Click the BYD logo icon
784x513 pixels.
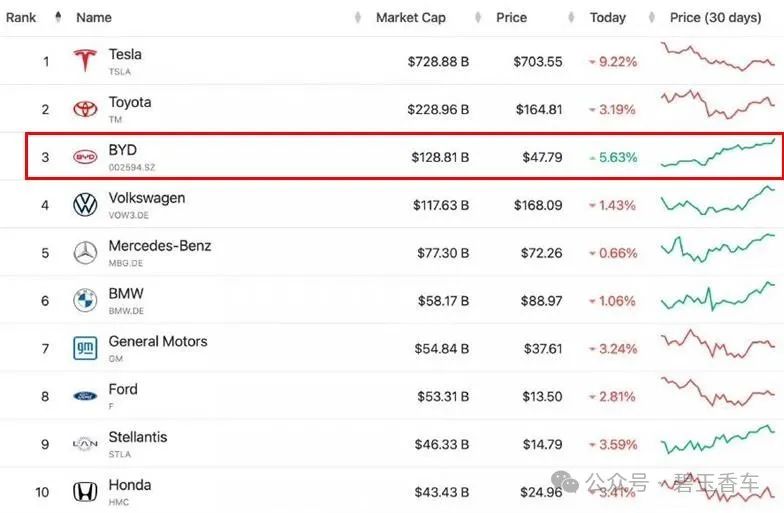point(85,157)
